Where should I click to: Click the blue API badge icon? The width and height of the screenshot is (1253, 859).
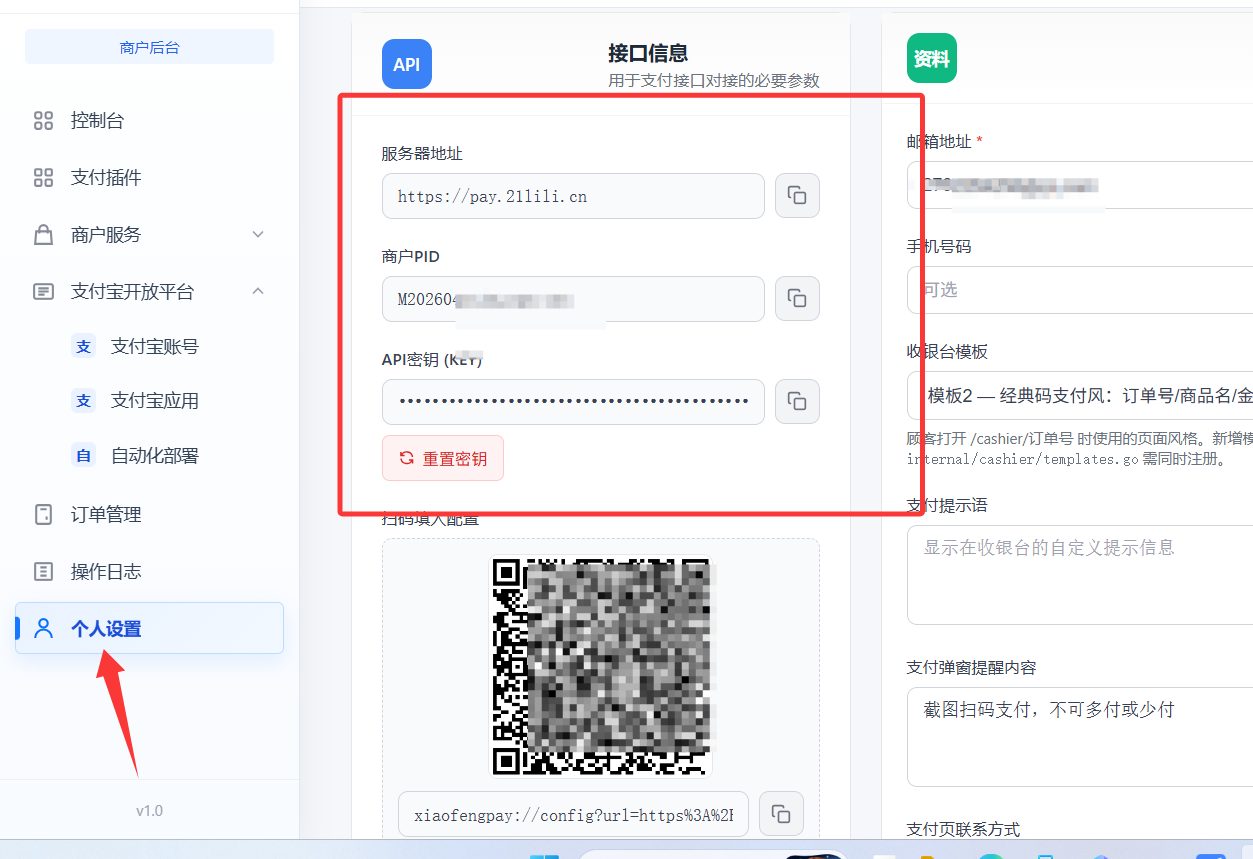pyautogui.click(x=407, y=64)
